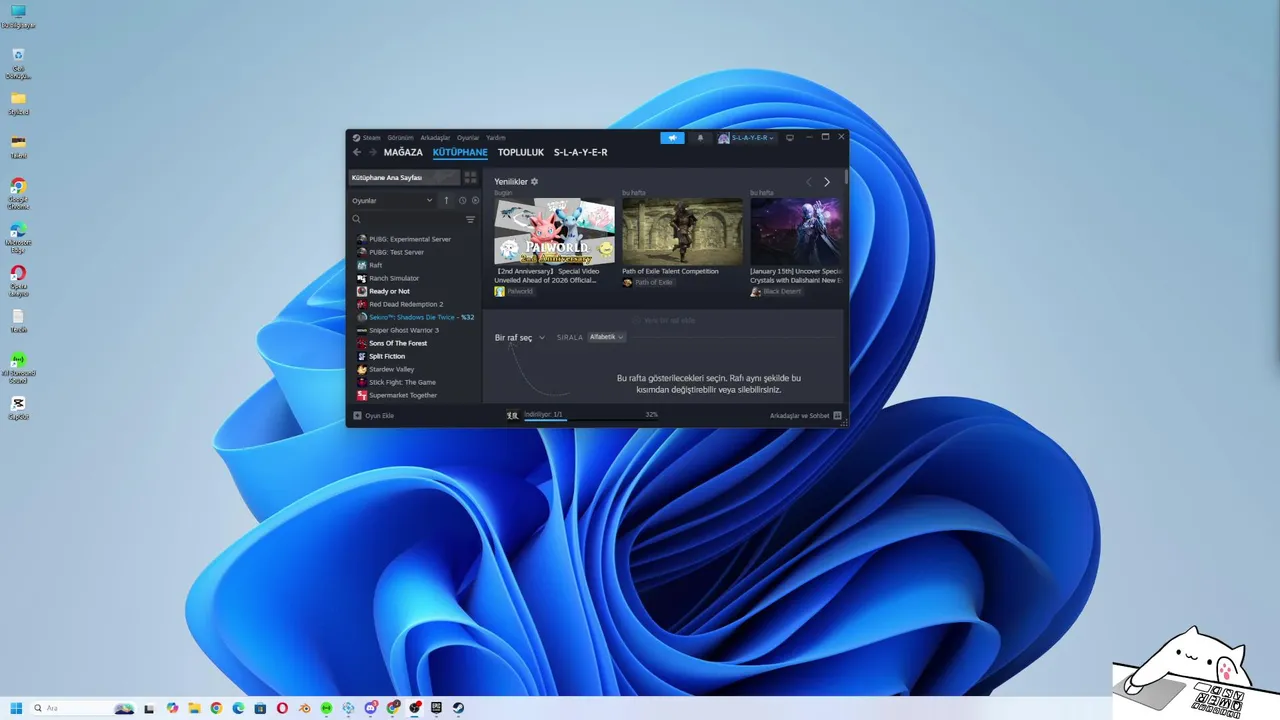Screen dimensions: 1280x720
Task: Toggle the collections grid view icon
Action: click(470, 178)
